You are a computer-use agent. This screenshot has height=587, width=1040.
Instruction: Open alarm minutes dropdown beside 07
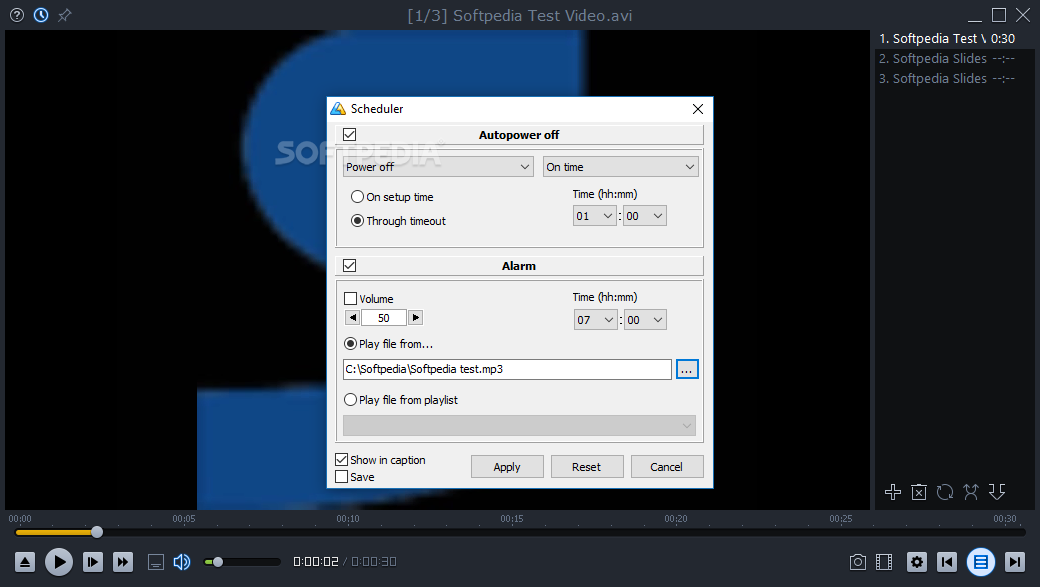645,320
